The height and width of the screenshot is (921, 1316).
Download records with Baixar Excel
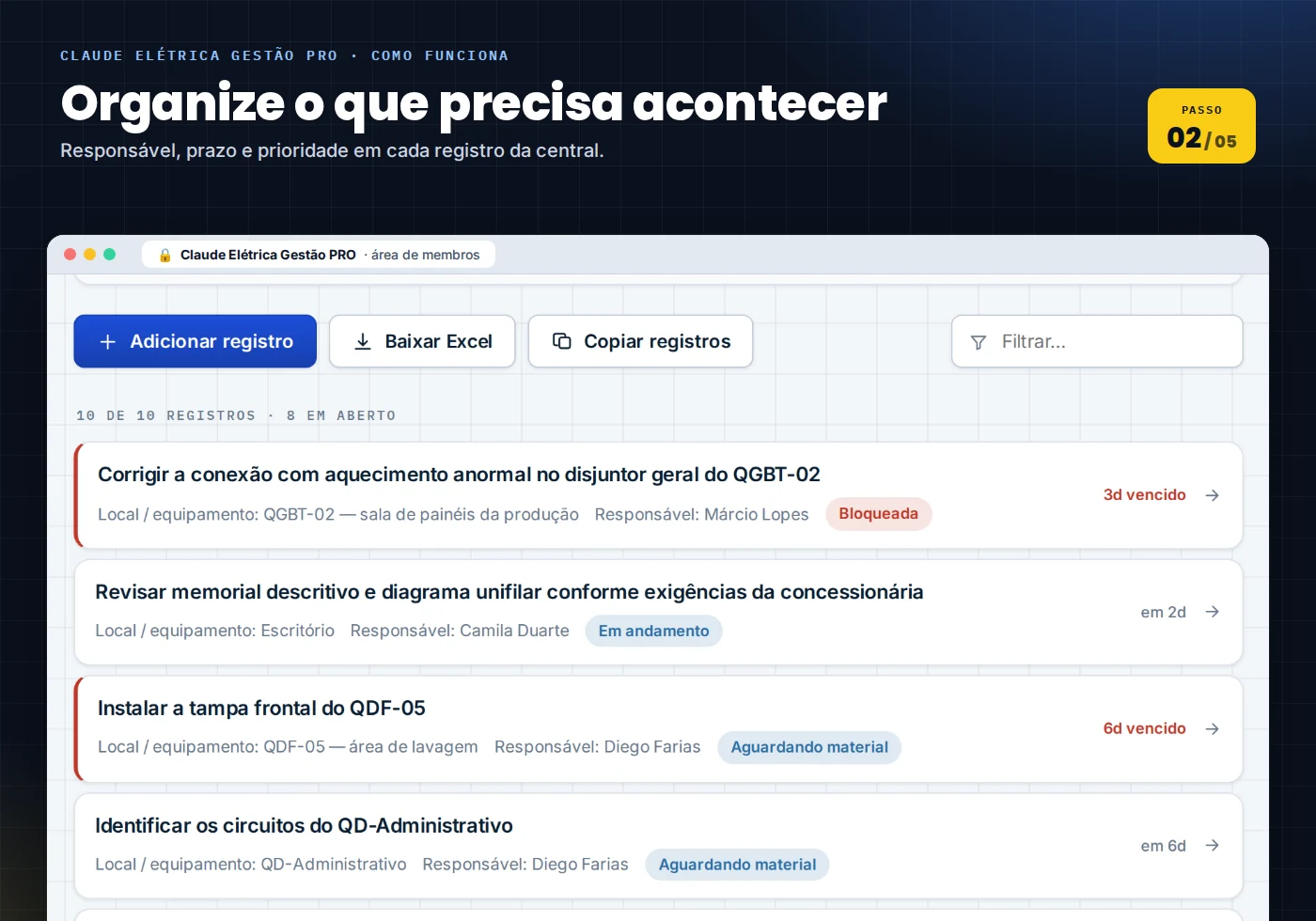tap(422, 341)
